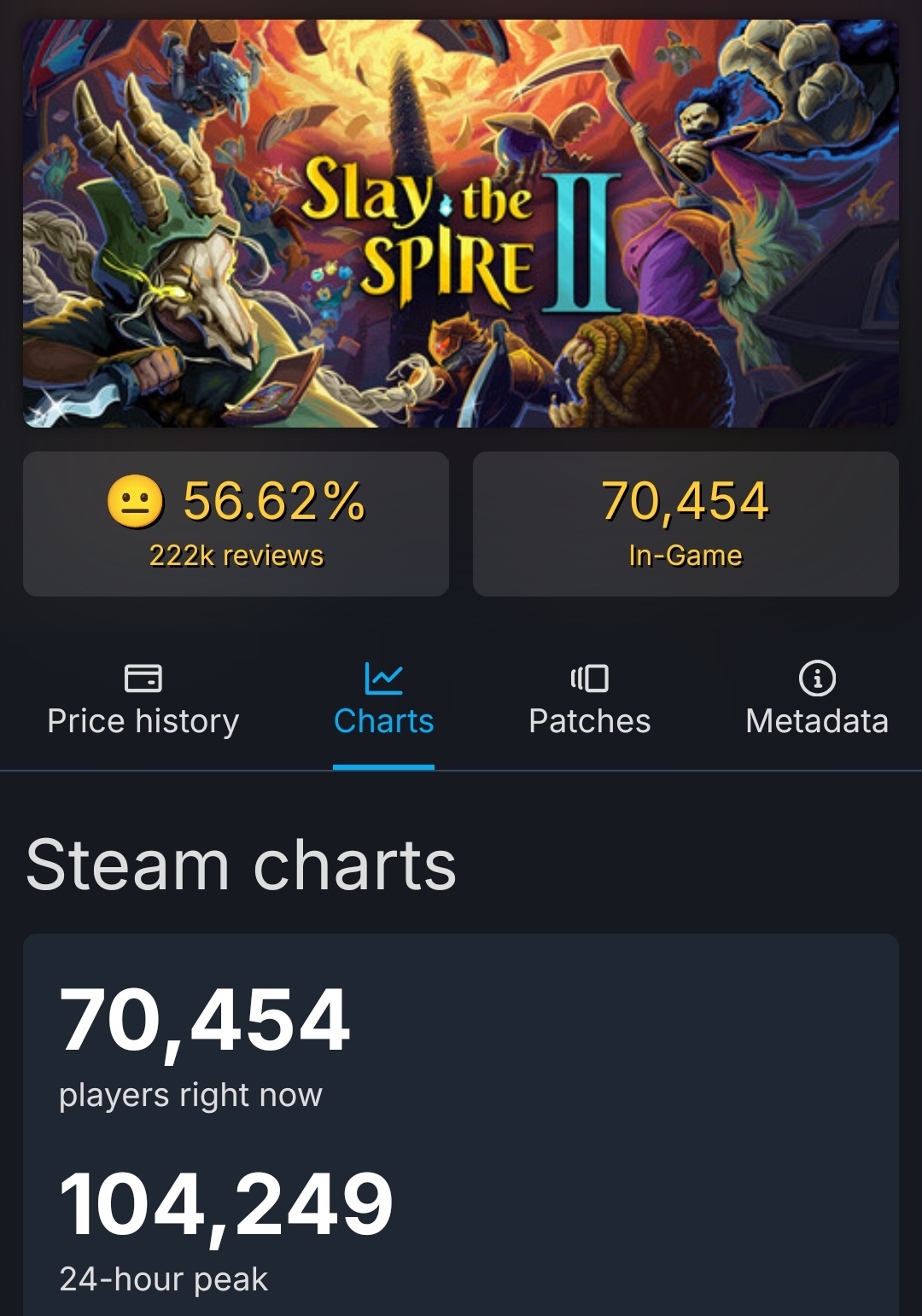Click the Steam charts heading
922x1316 pixels.
pos(242,865)
